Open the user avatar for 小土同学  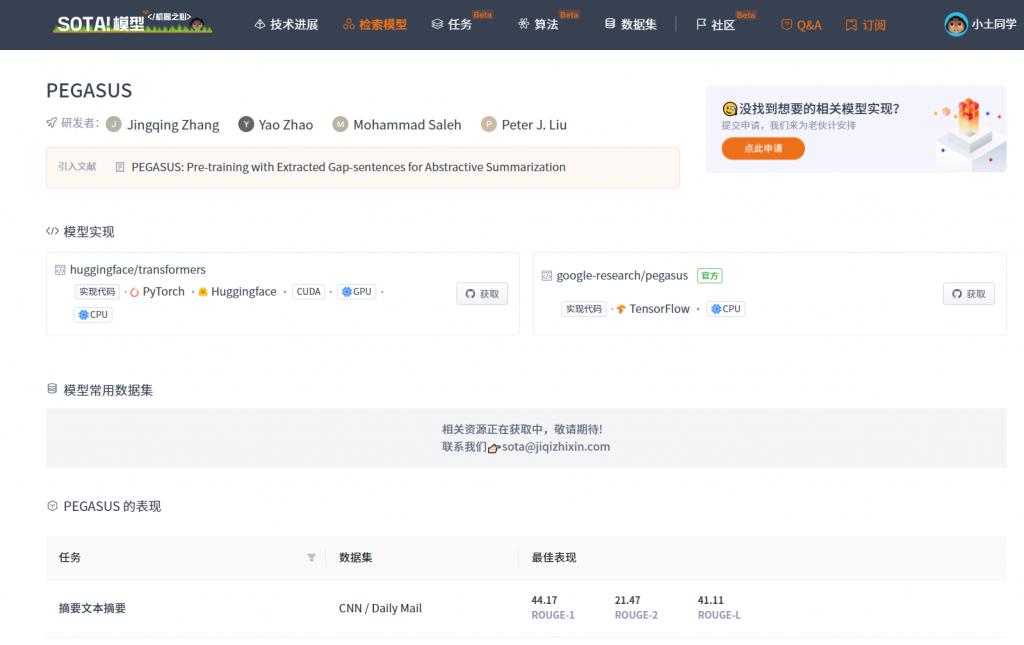[956, 25]
